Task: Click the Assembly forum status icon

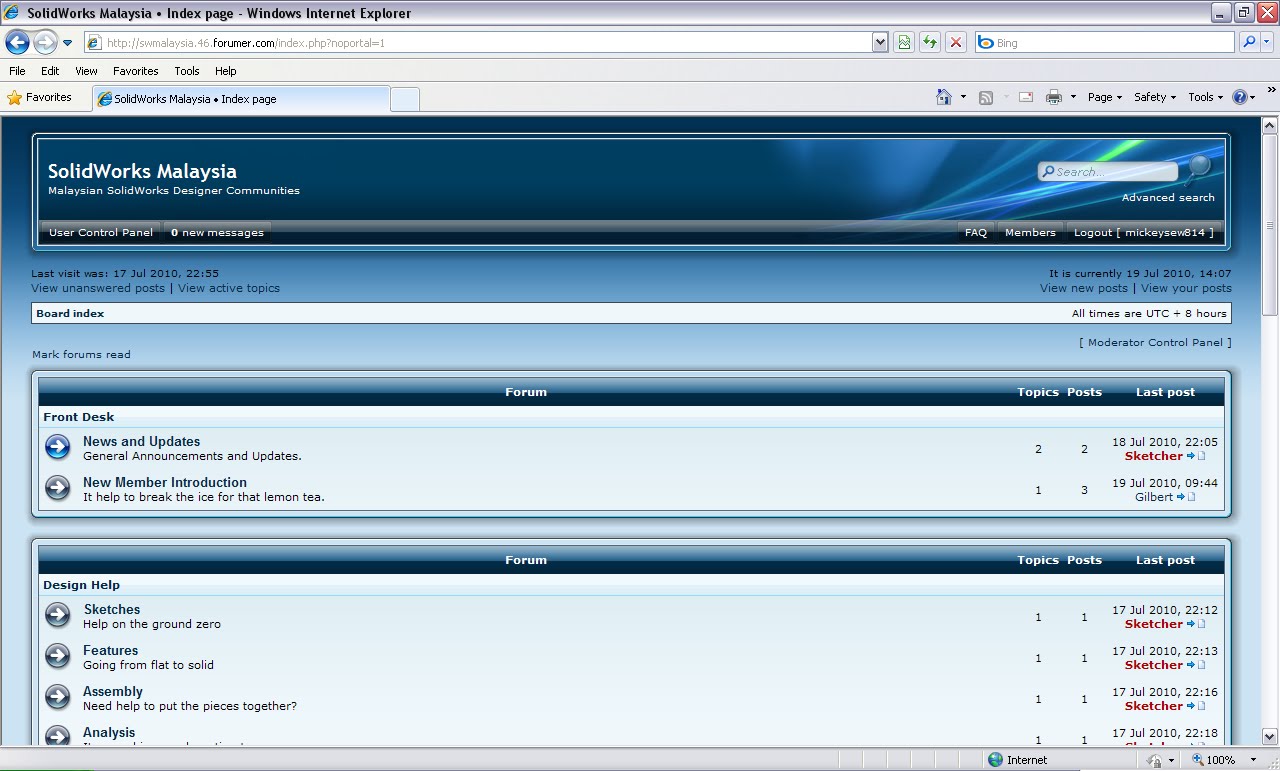Action: (x=58, y=697)
